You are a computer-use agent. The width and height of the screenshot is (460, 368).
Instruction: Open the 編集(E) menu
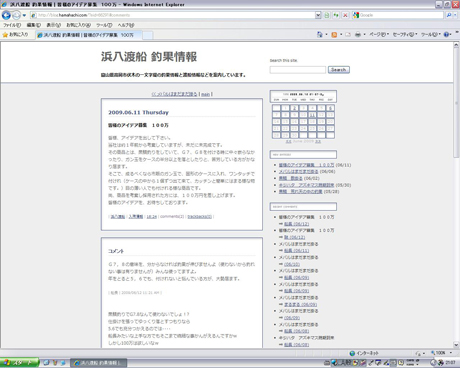(34, 25)
